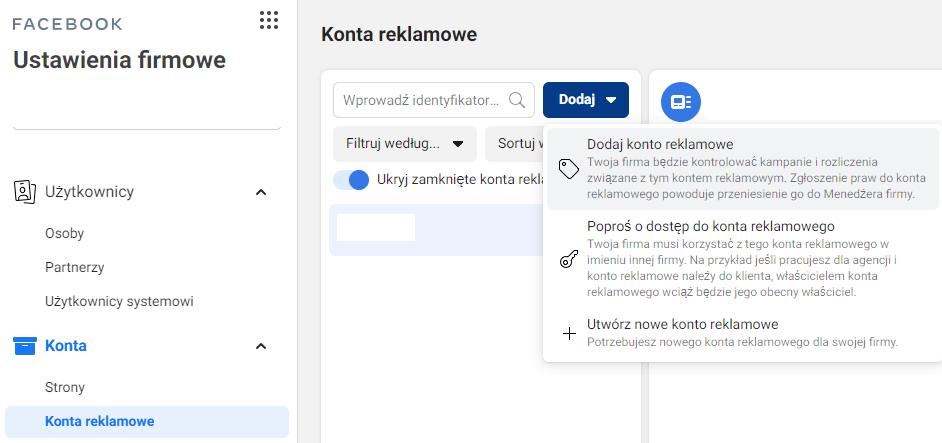Collapse the Konta section chevron

point(261,346)
